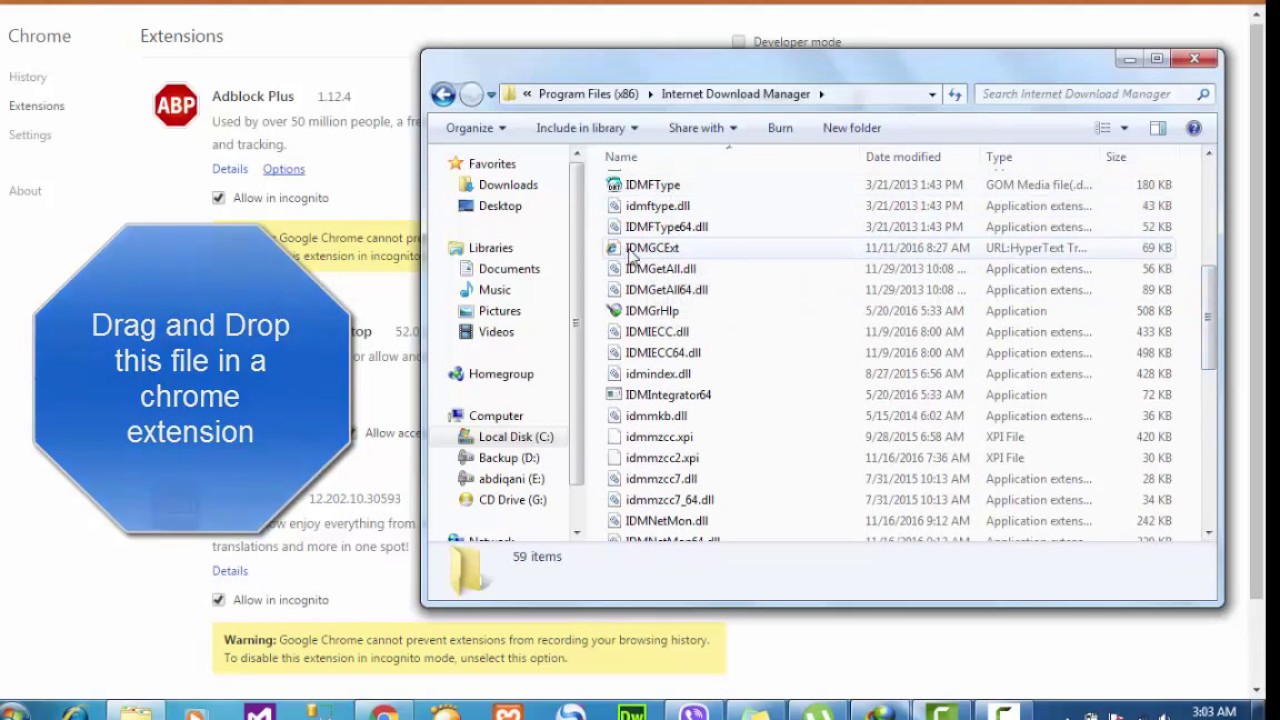The image size is (1280, 720).
Task: Open the view options dropdown arrow
Action: tap(1124, 128)
